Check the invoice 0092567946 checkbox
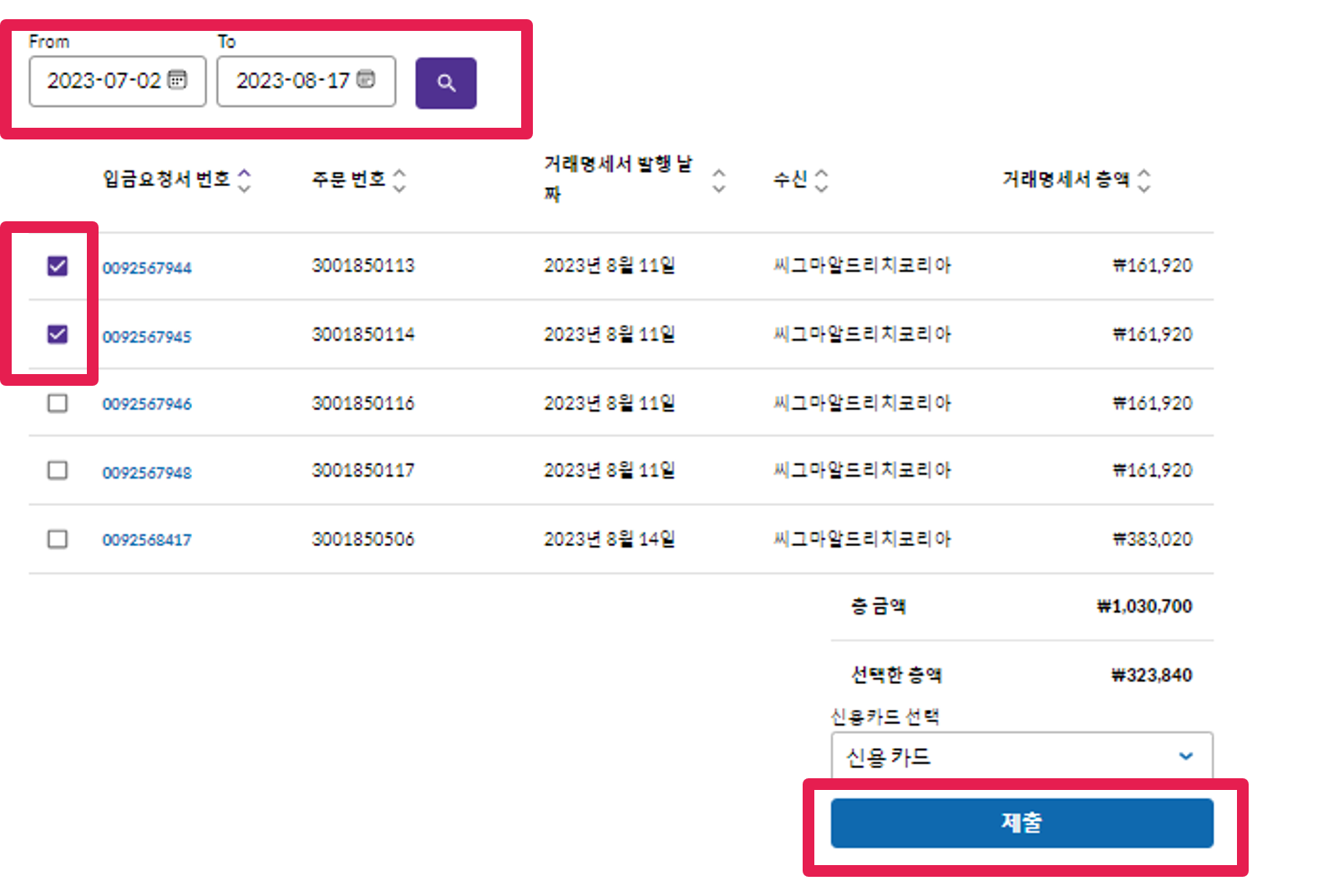The image size is (1323, 896). [58, 403]
